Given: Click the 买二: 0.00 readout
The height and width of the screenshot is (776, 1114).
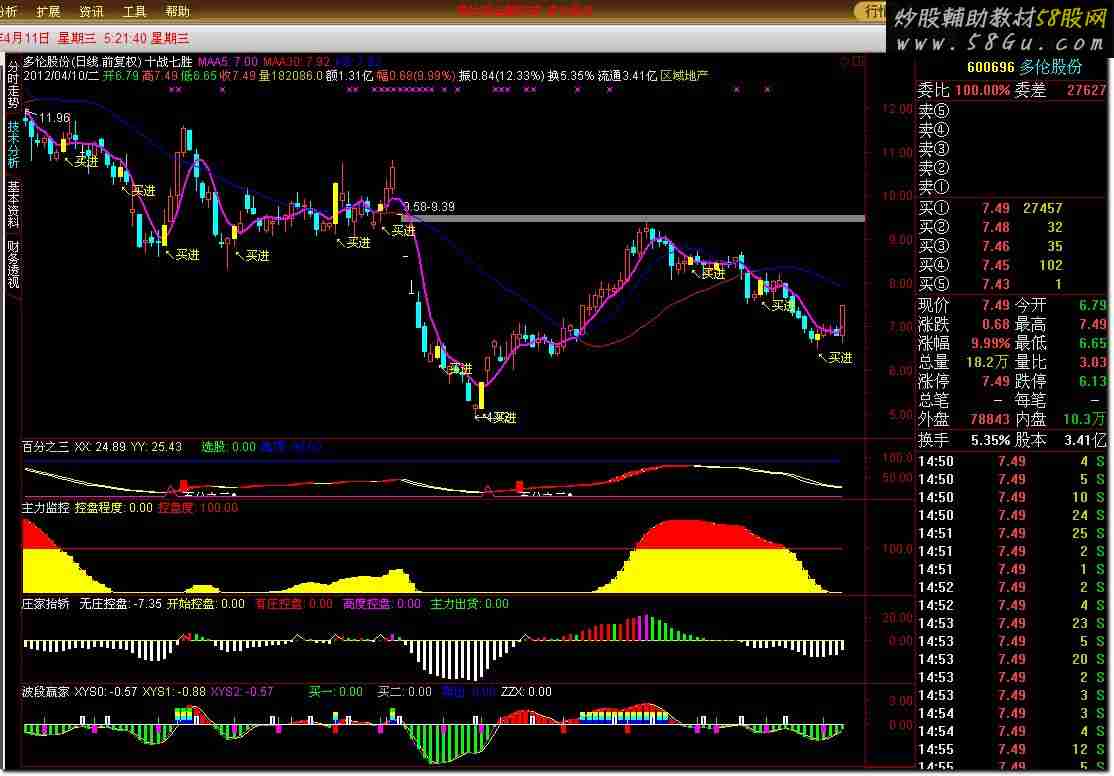Looking at the screenshot, I should (404, 691).
